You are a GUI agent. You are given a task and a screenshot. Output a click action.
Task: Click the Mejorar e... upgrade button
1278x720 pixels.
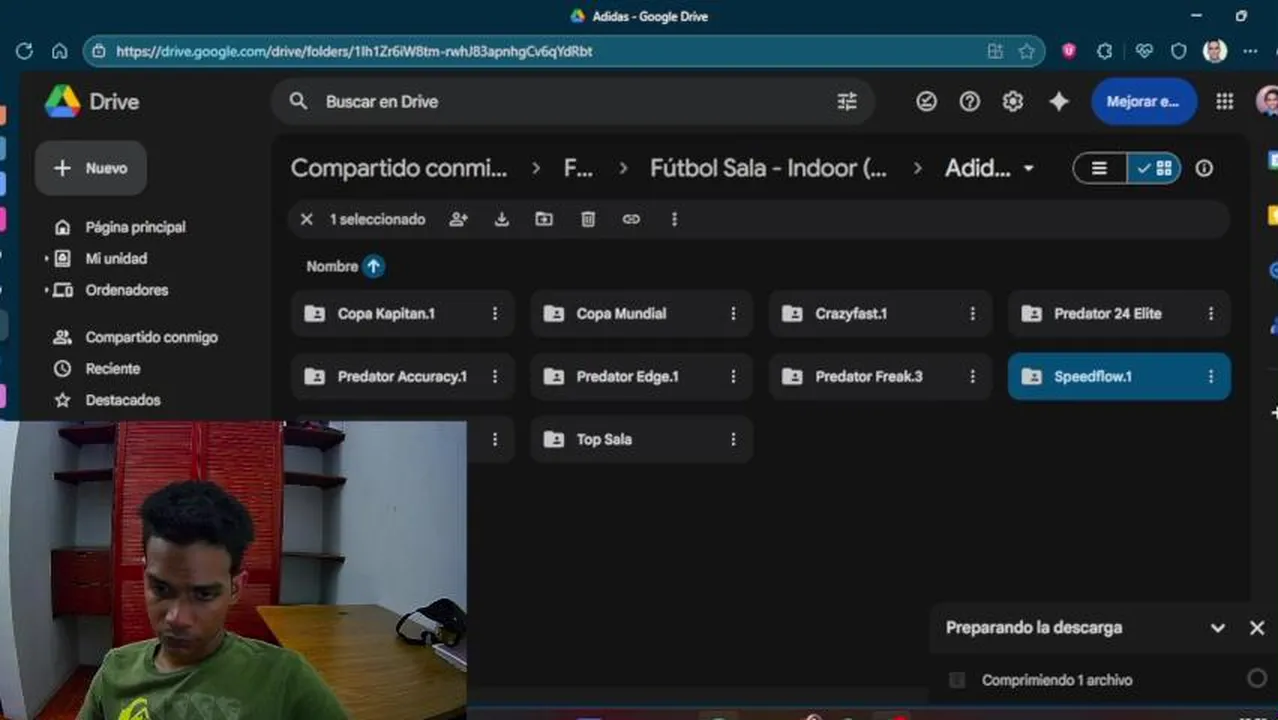pos(1144,101)
